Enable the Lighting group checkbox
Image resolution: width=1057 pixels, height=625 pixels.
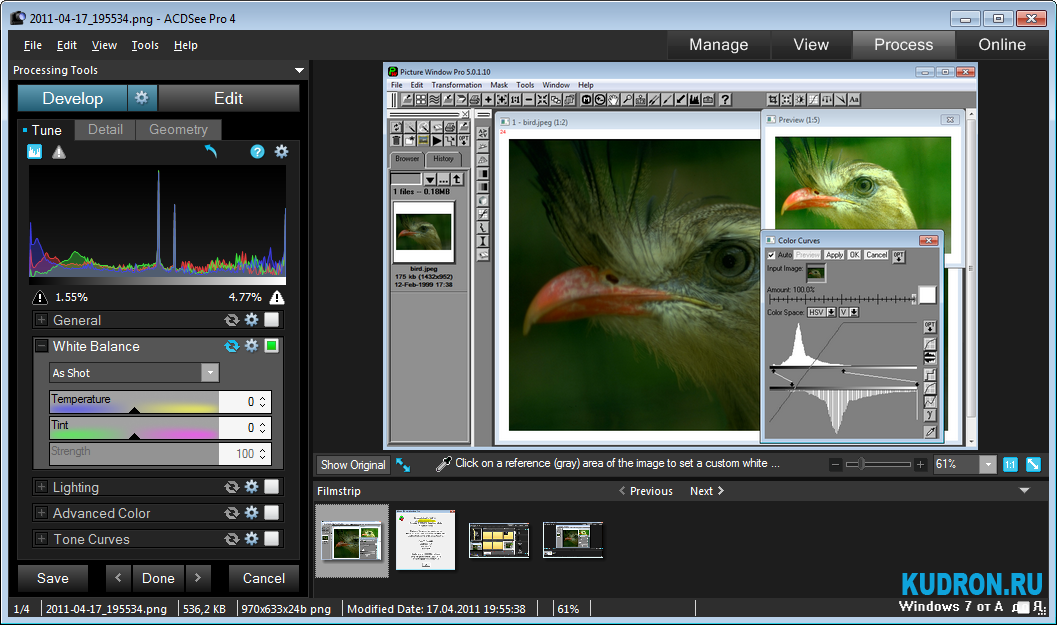[271, 487]
